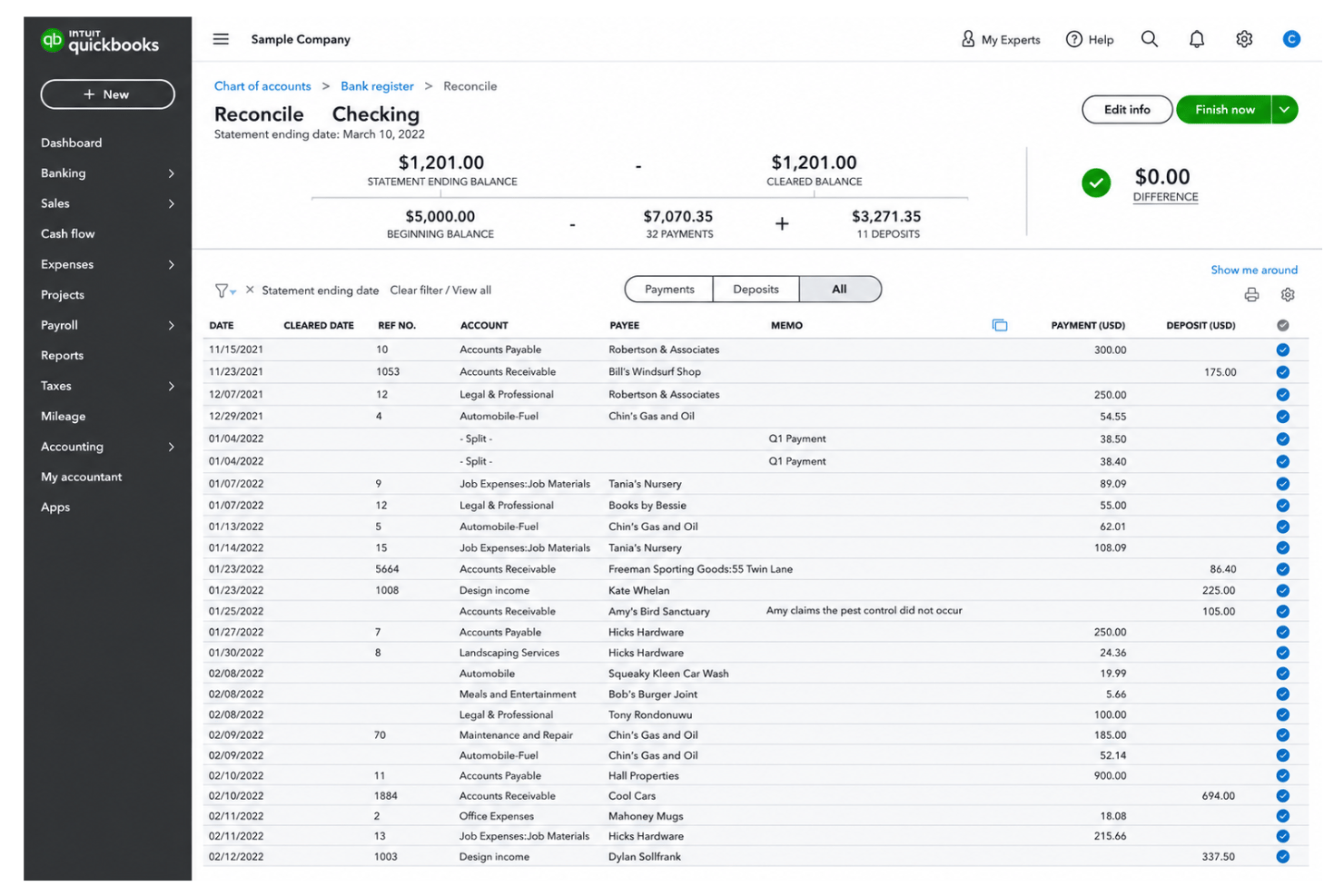1344x896 pixels.
Task: Click the search magnifier icon
Action: pyautogui.click(x=1150, y=39)
